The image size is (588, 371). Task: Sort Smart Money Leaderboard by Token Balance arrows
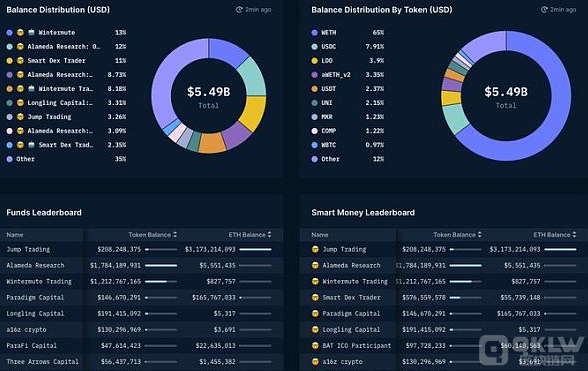tap(480, 235)
